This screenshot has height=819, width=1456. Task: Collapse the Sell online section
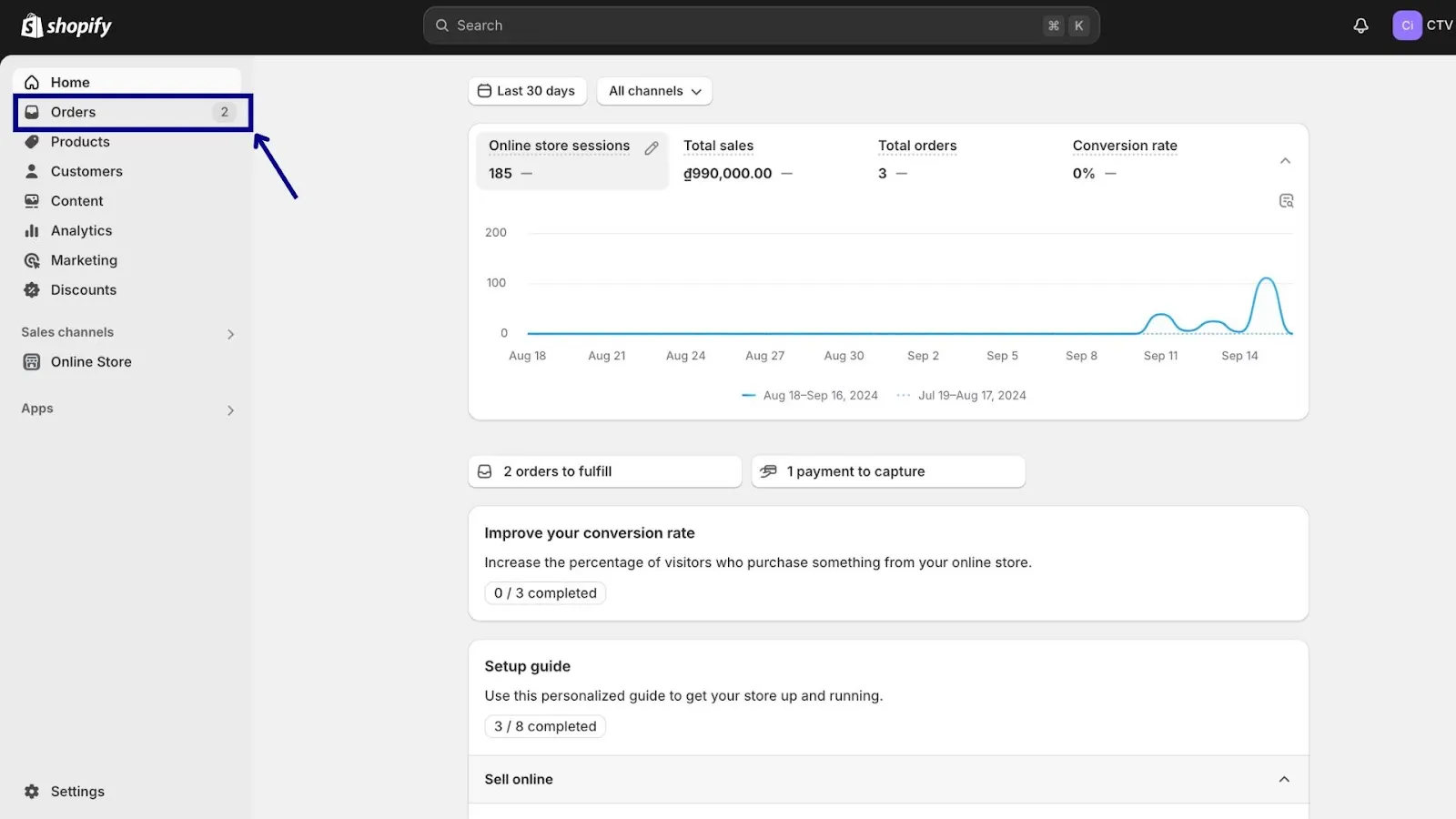[x=1284, y=780]
